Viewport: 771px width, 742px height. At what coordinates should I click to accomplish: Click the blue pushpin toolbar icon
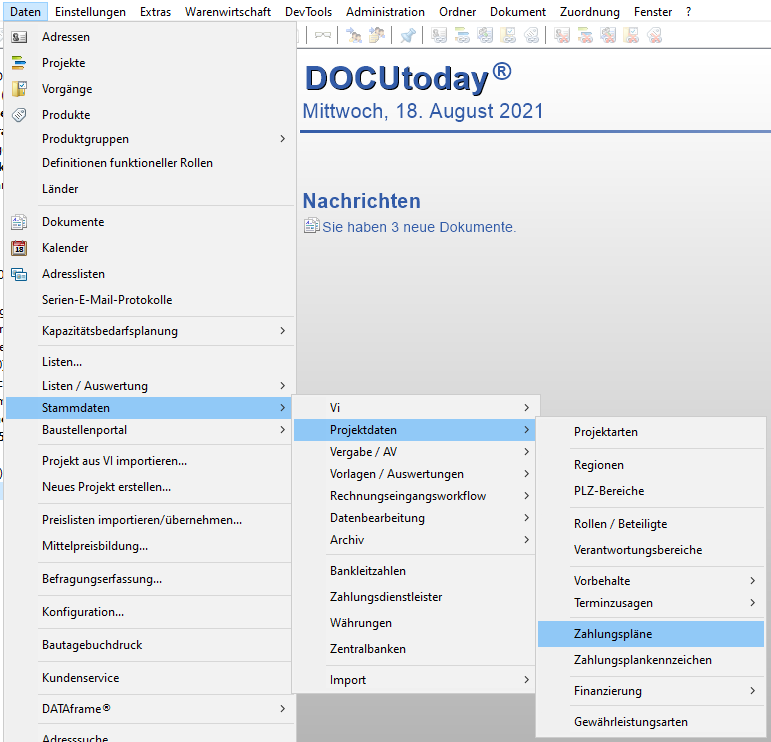(408, 35)
